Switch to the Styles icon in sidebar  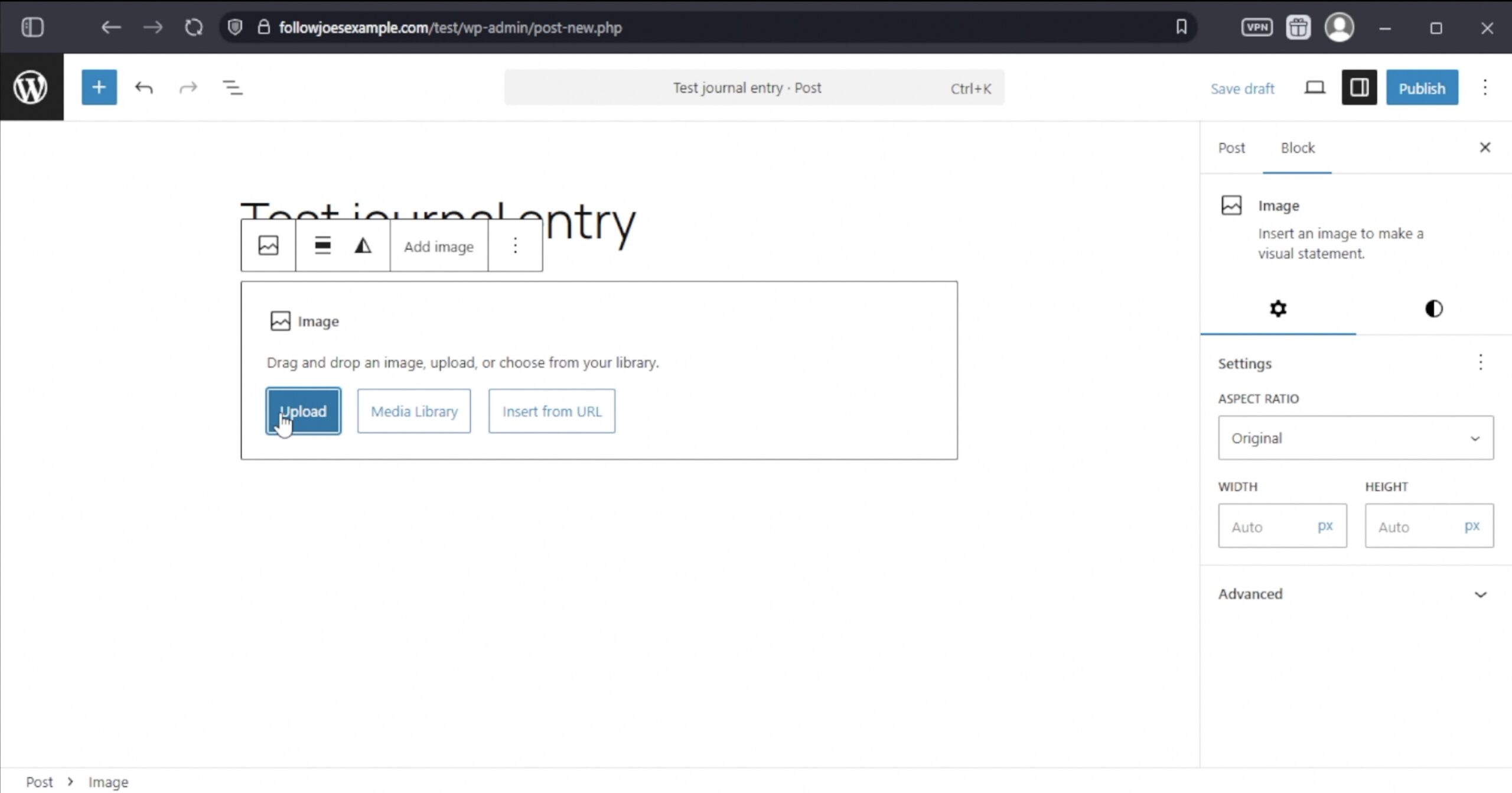point(1432,308)
